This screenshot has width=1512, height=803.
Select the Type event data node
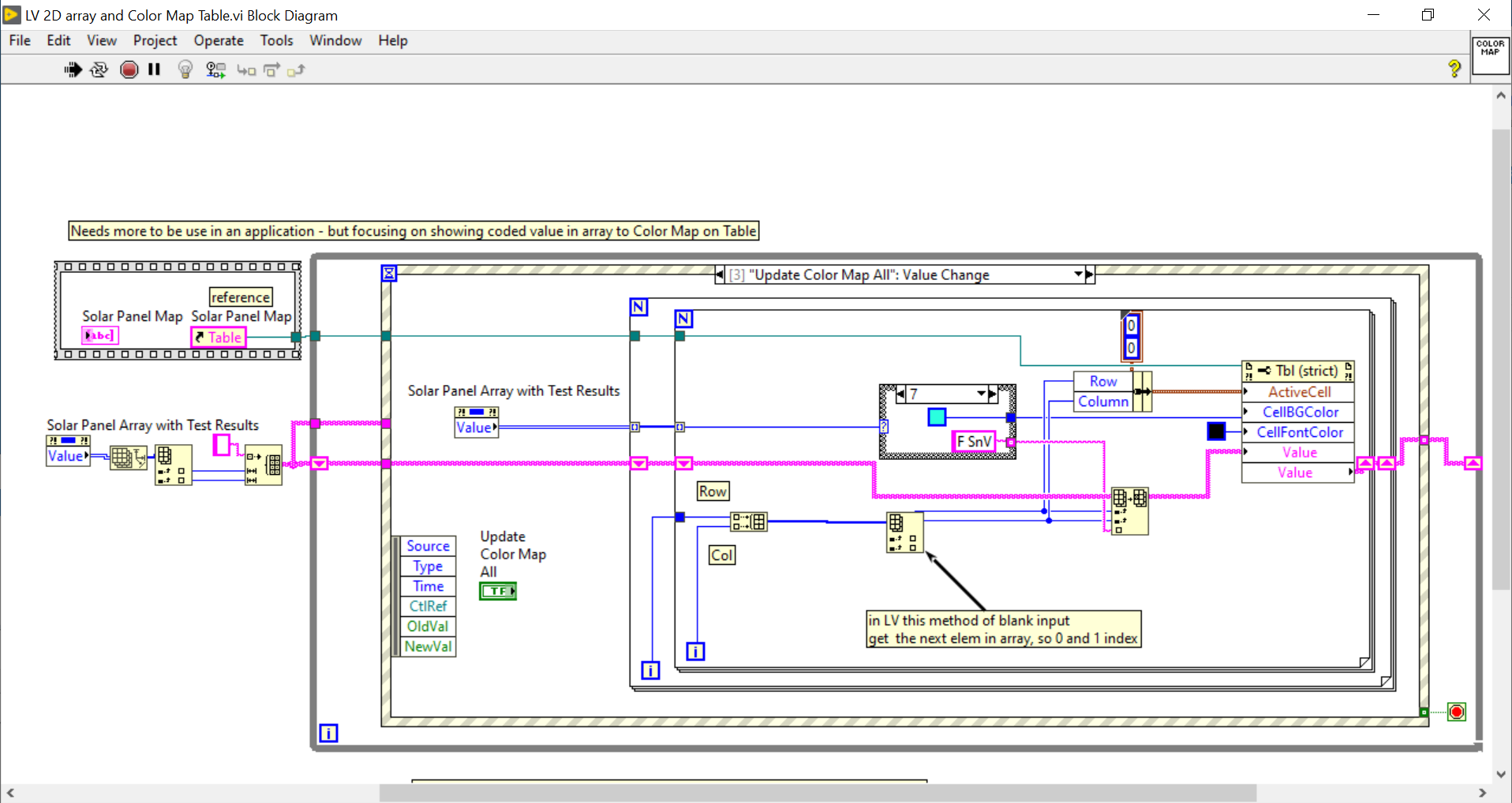(427, 566)
